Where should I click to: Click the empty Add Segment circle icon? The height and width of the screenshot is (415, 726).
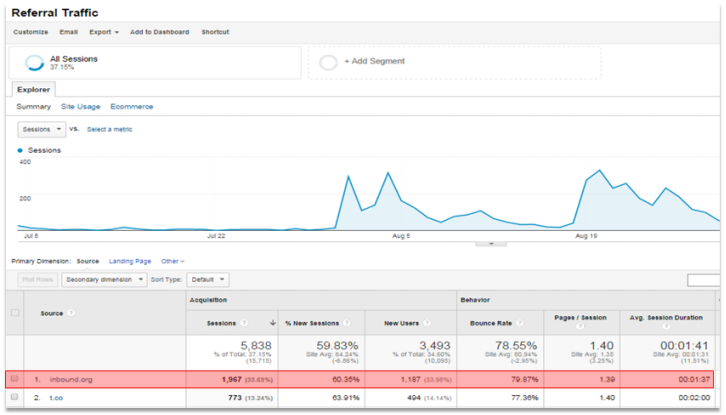coord(329,62)
